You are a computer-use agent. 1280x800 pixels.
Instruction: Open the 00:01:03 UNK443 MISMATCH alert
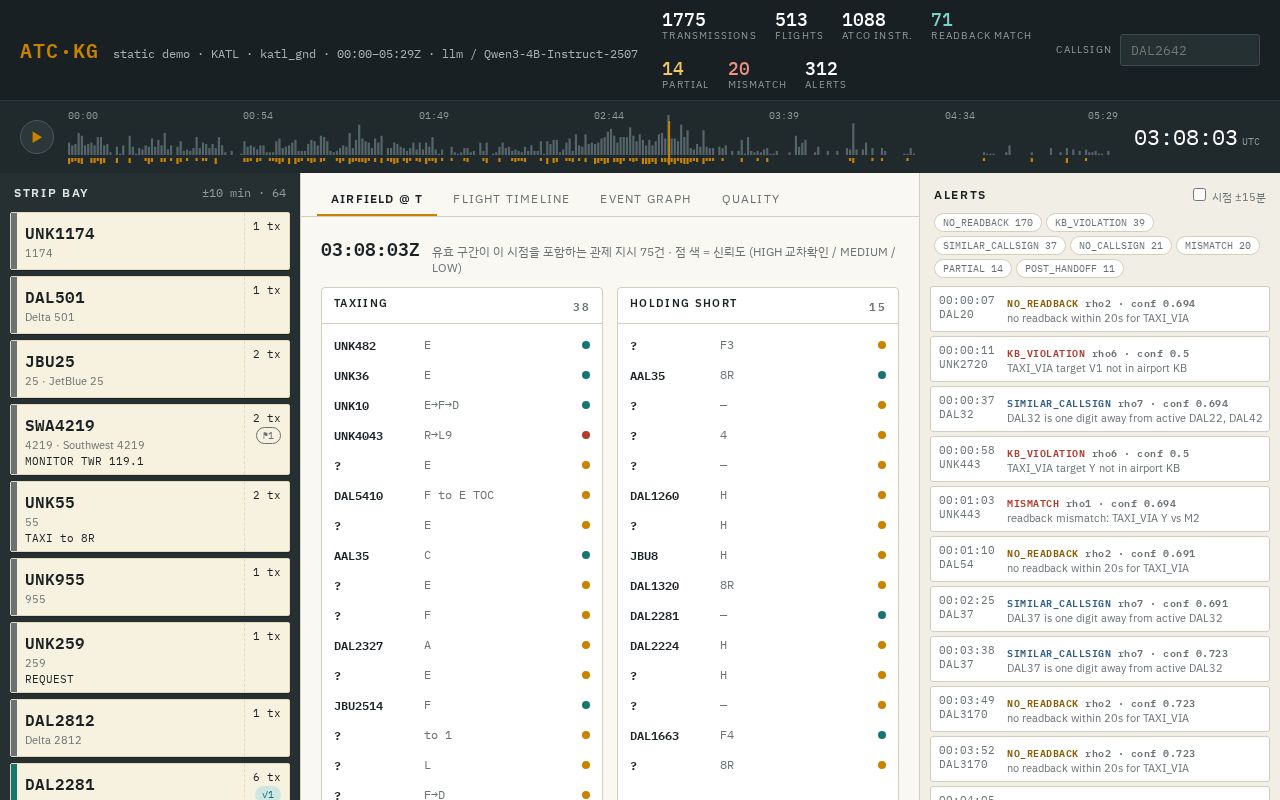1100,509
